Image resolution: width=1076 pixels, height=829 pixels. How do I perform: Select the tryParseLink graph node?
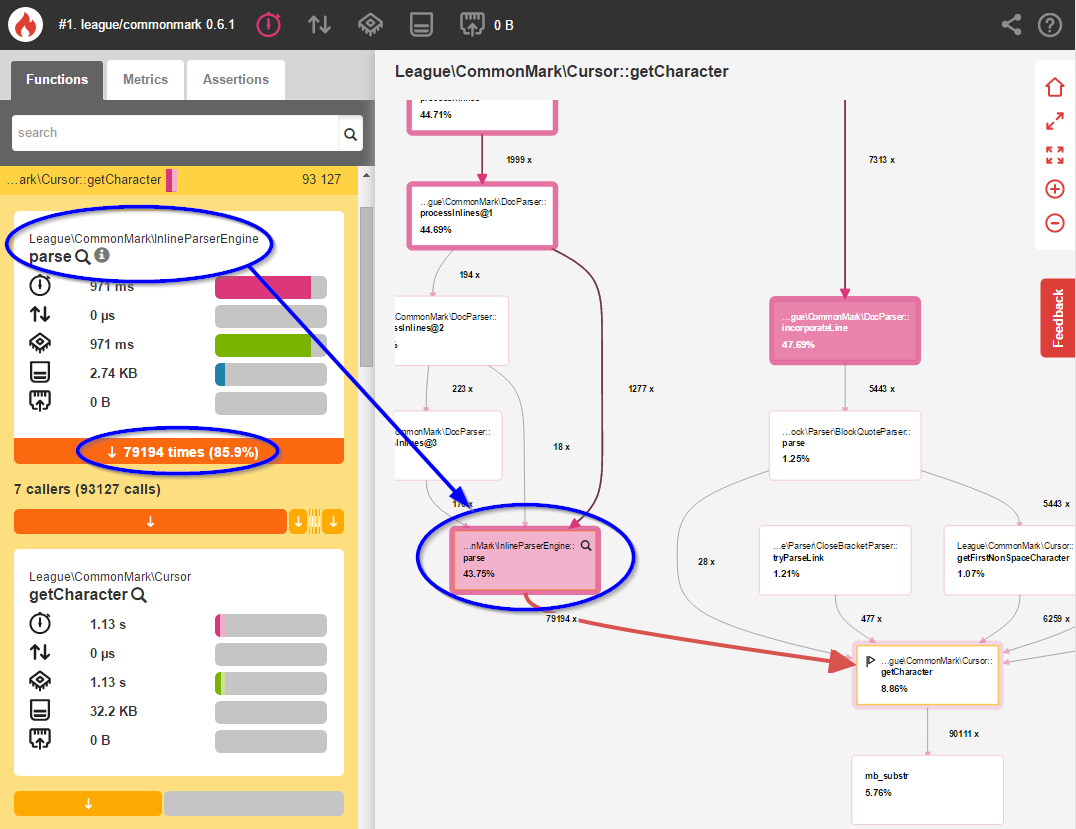[x=835, y=560]
